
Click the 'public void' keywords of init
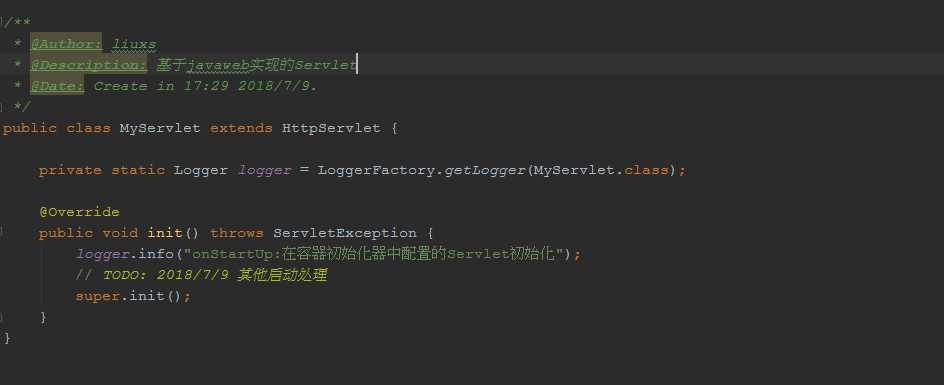pos(88,233)
